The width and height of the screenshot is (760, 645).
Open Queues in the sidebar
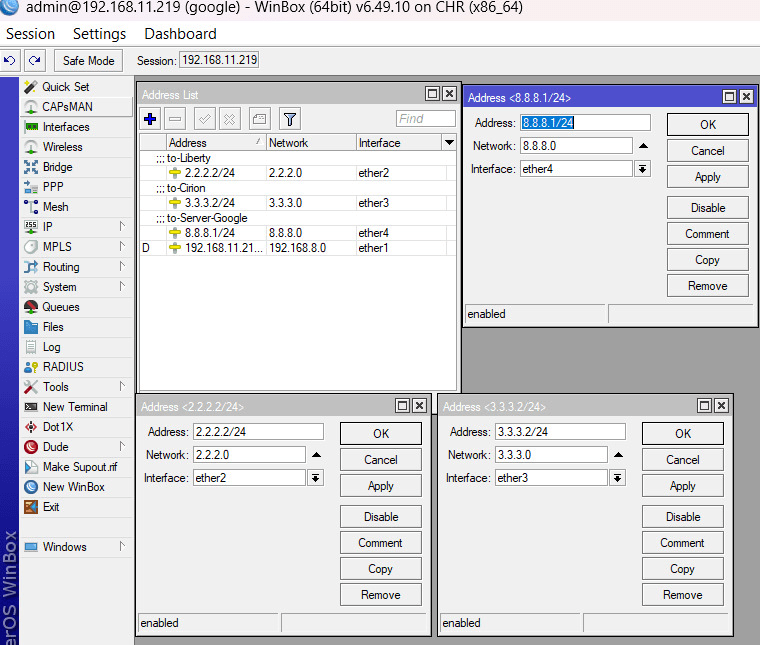77,307
